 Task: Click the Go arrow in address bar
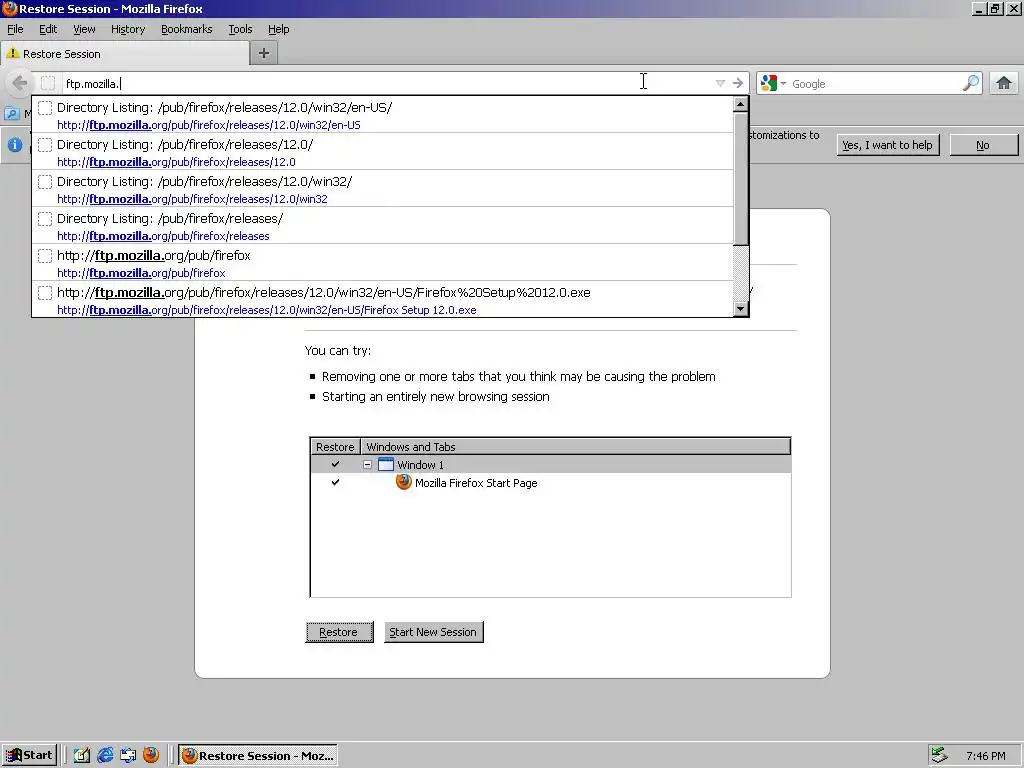737,84
